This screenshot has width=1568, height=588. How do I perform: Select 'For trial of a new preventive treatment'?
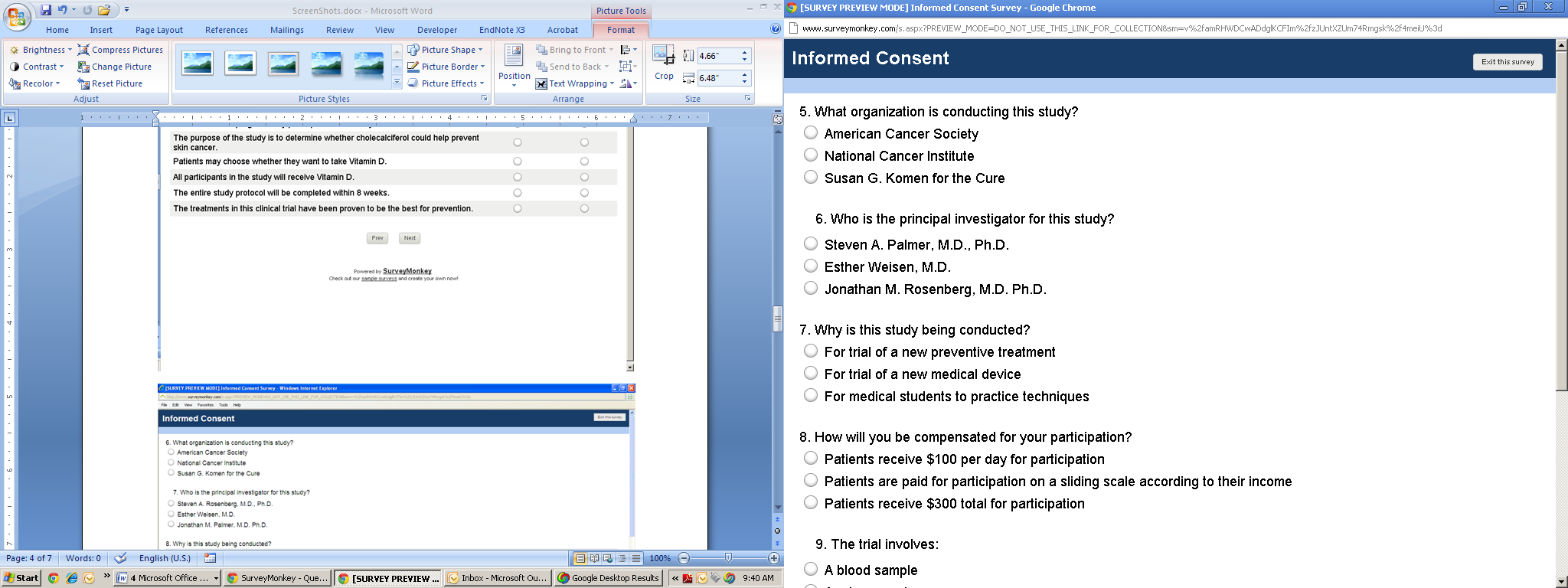point(811,351)
